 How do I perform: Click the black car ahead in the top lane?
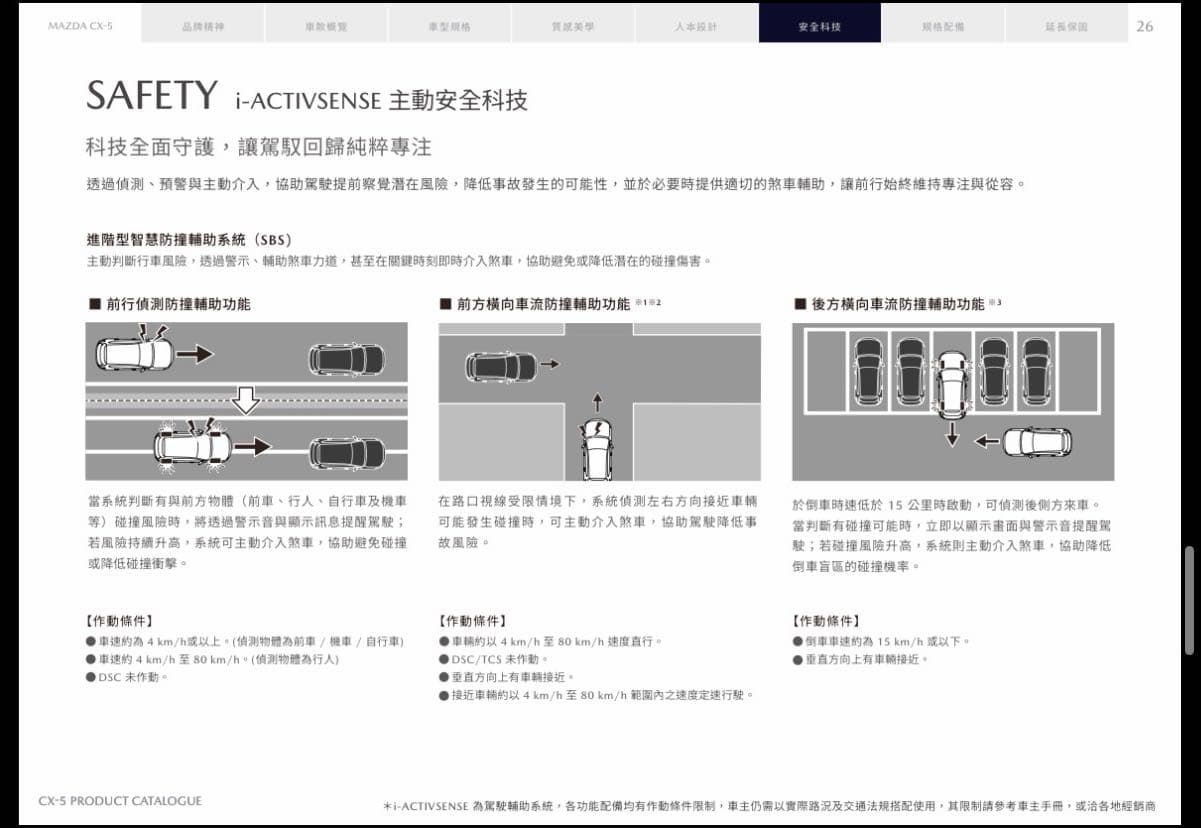pyautogui.click(x=347, y=359)
